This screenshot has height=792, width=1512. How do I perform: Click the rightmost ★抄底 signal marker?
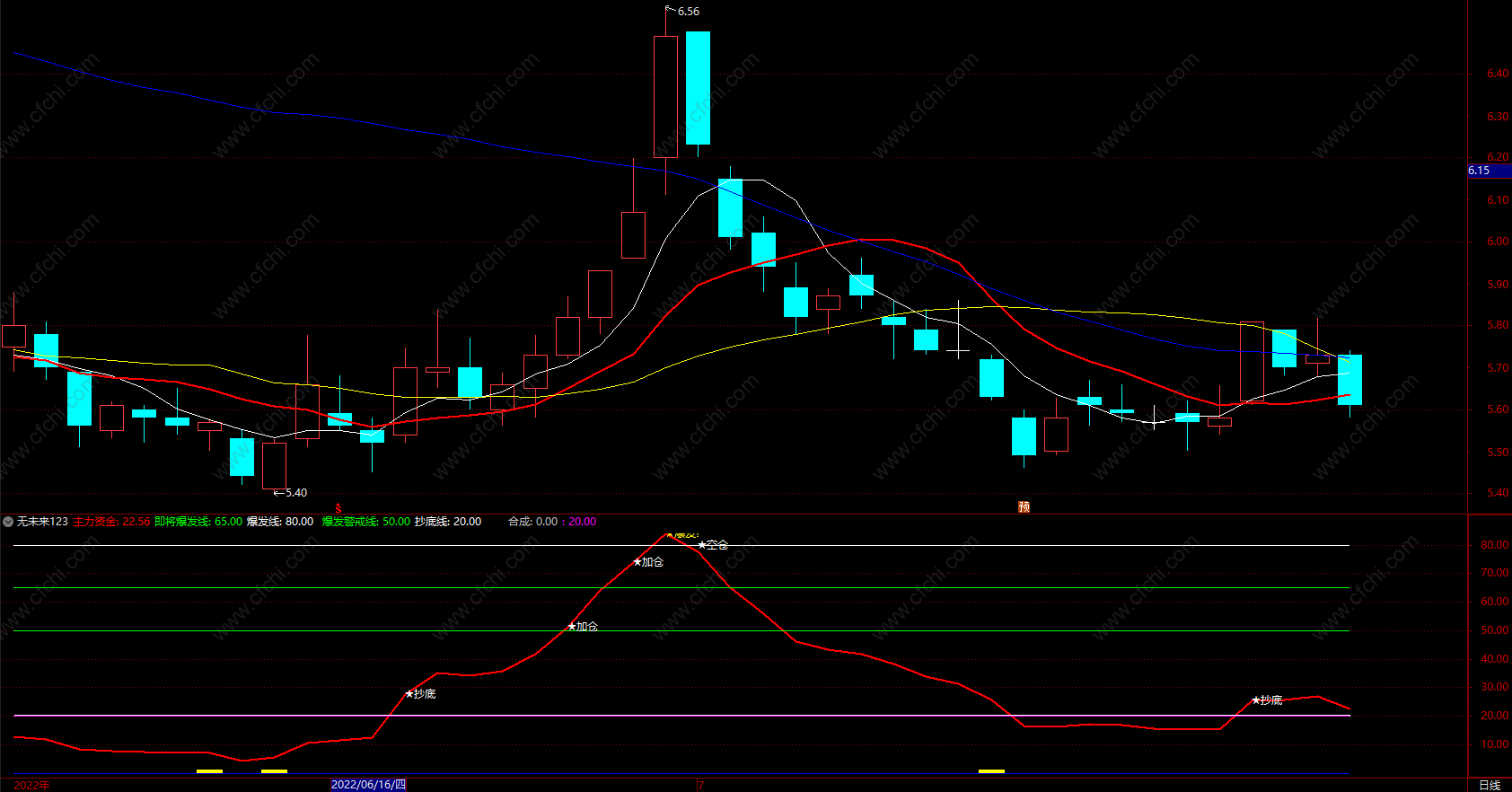click(x=1267, y=700)
